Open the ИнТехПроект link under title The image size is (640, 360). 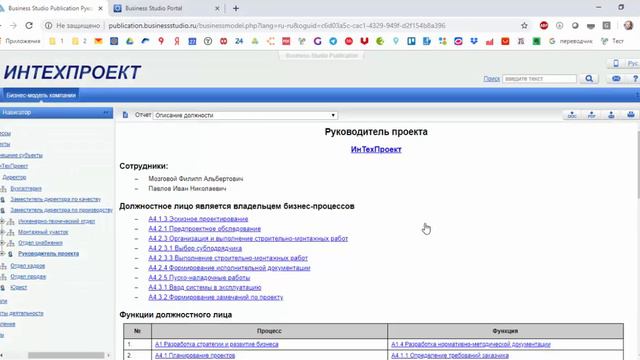coord(376,149)
